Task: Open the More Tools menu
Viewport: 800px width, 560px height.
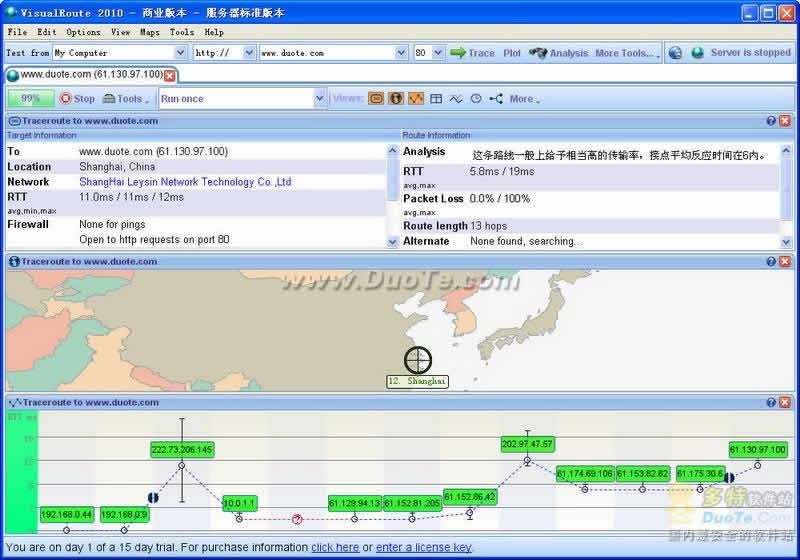Action: (x=627, y=53)
